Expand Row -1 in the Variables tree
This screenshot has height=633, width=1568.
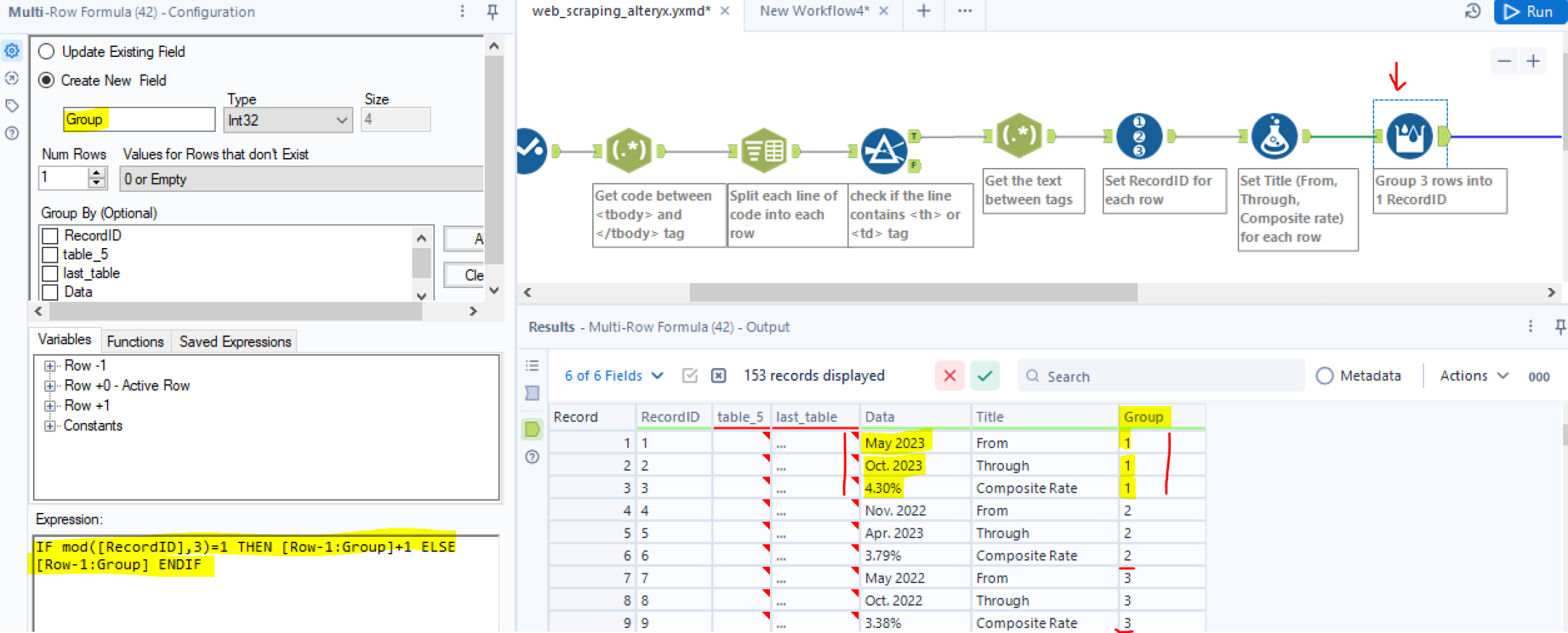49,365
